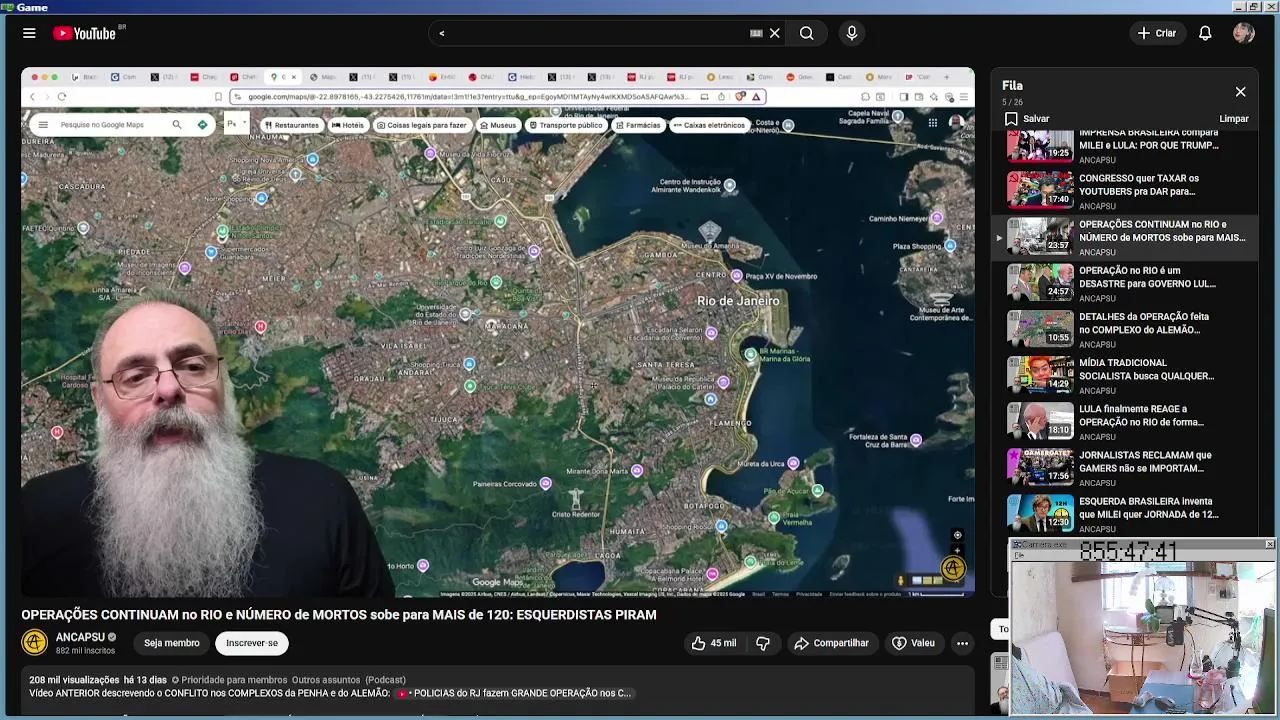Screen dimensions: 1280x720
Task: Close the Camera.exe overlay window
Action: pos(1270,544)
